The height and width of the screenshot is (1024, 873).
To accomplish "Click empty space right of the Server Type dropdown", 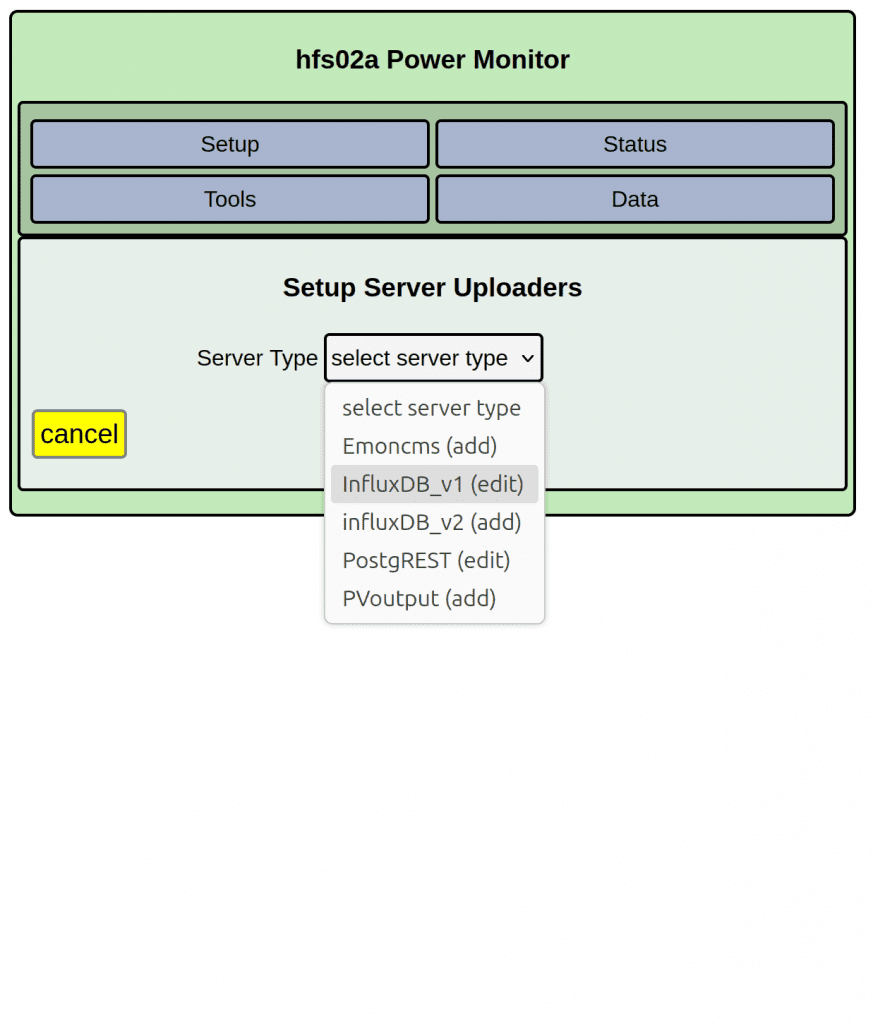I will pyautogui.click(x=690, y=358).
